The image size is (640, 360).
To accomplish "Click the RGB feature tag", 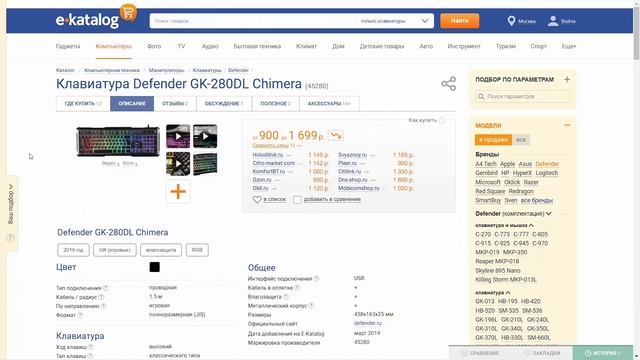I will click(197, 250).
